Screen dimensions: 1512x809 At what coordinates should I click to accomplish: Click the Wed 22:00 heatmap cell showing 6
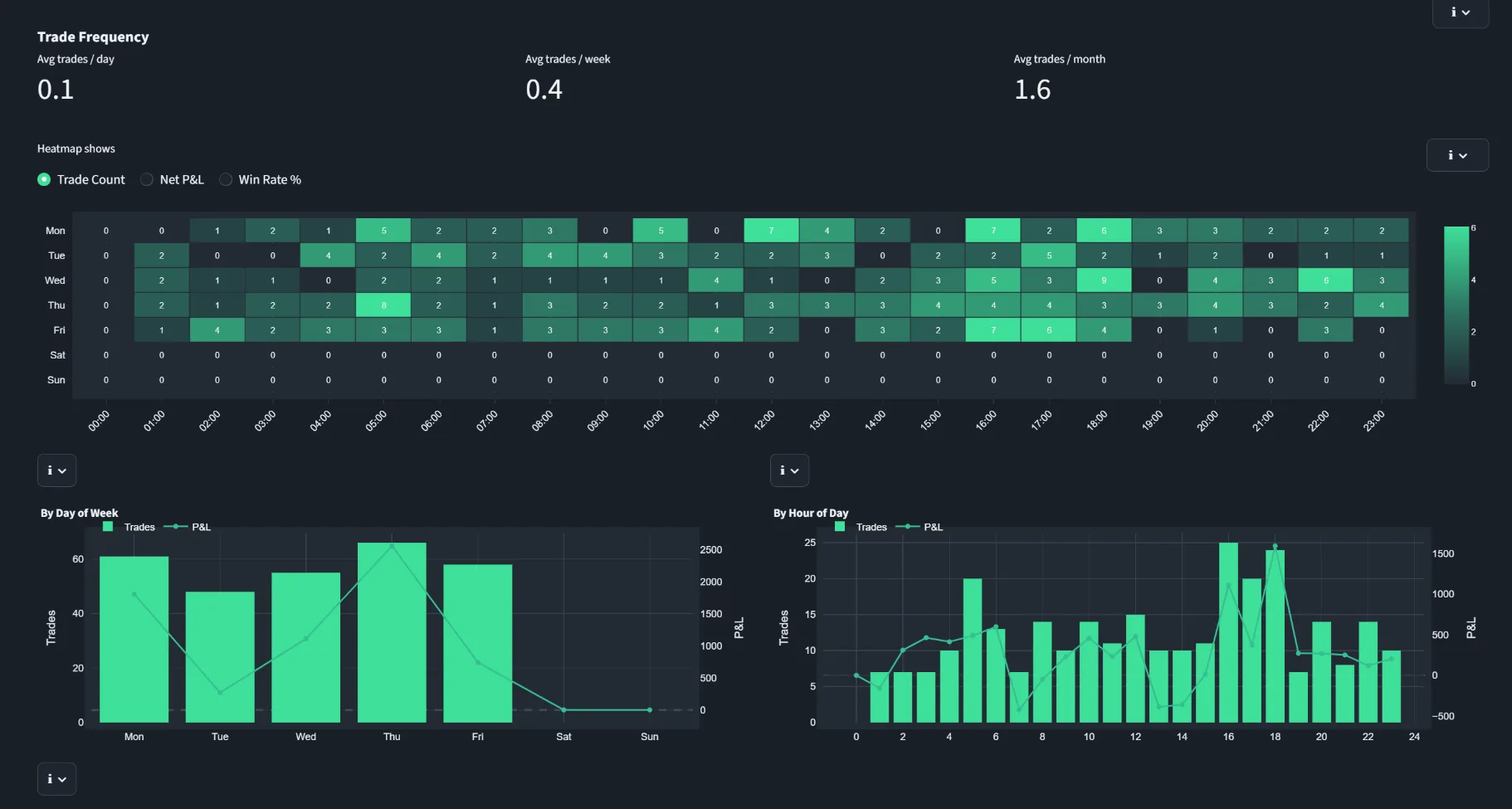[1326, 280]
